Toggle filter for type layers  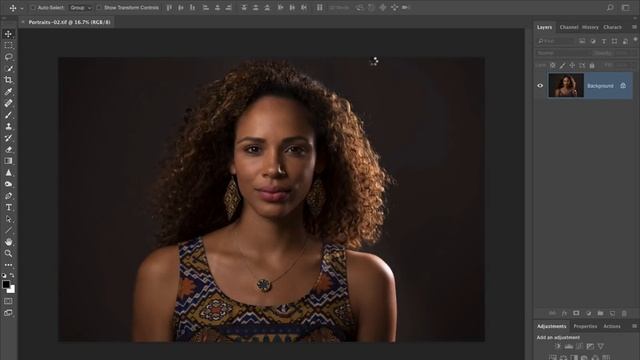click(604, 41)
